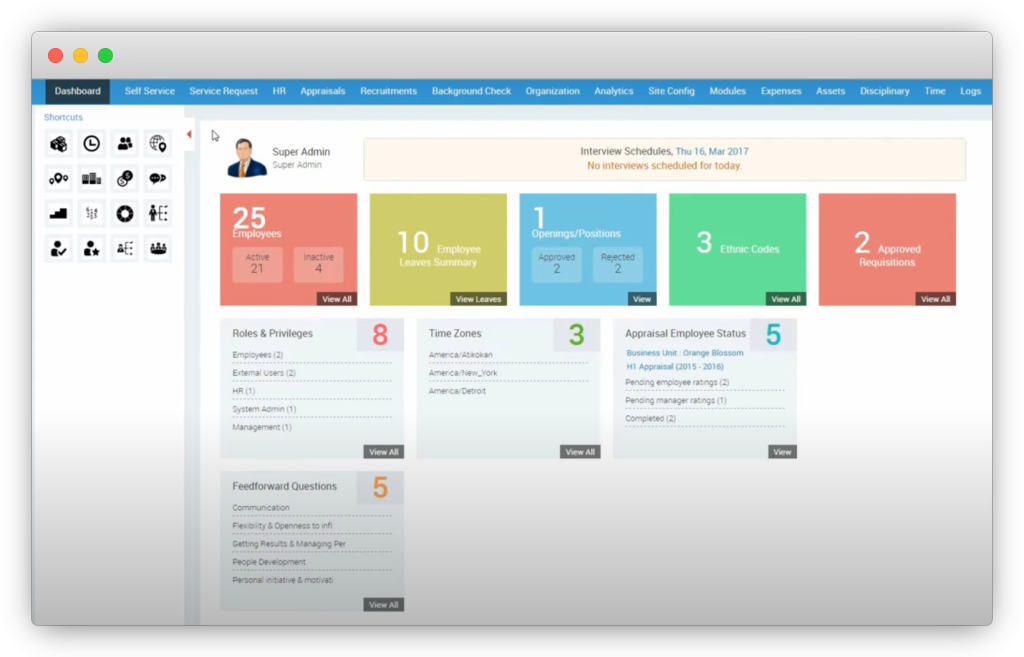
Task: Click the Super Admin profile photo
Action: click(246, 158)
